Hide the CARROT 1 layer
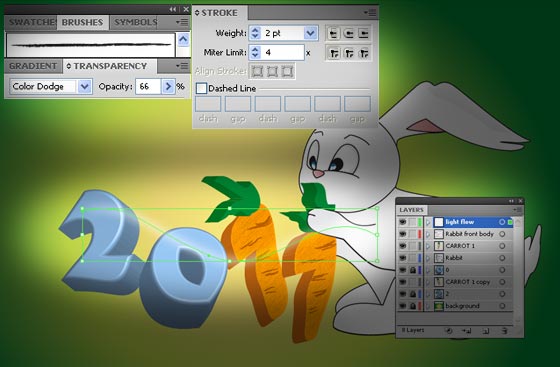 pyautogui.click(x=403, y=246)
